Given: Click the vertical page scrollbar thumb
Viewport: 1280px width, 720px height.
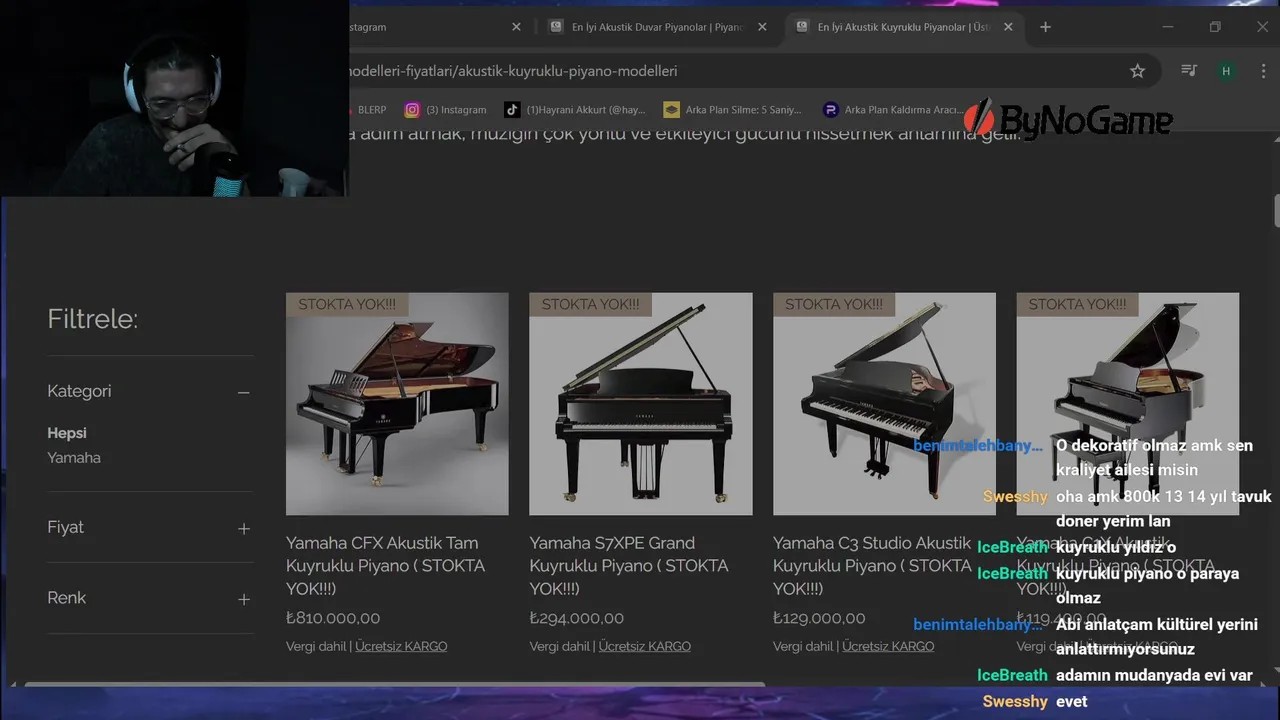Looking at the screenshot, I should 1276,211.
